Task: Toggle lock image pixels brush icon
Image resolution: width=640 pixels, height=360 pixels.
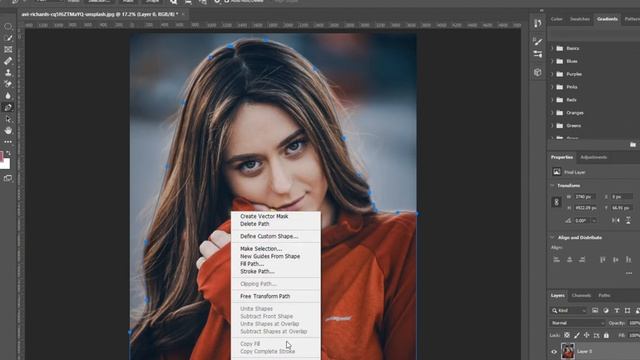Action: coord(577,335)
